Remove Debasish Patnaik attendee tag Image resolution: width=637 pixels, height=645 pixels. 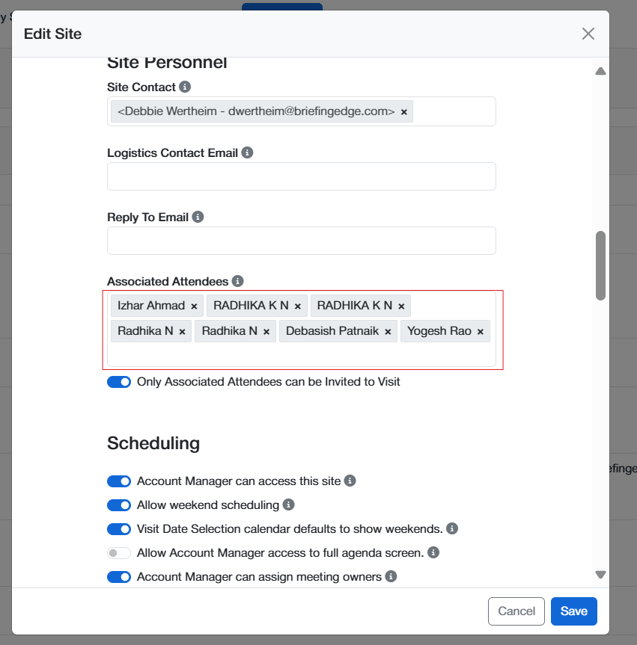pos(388,332)
